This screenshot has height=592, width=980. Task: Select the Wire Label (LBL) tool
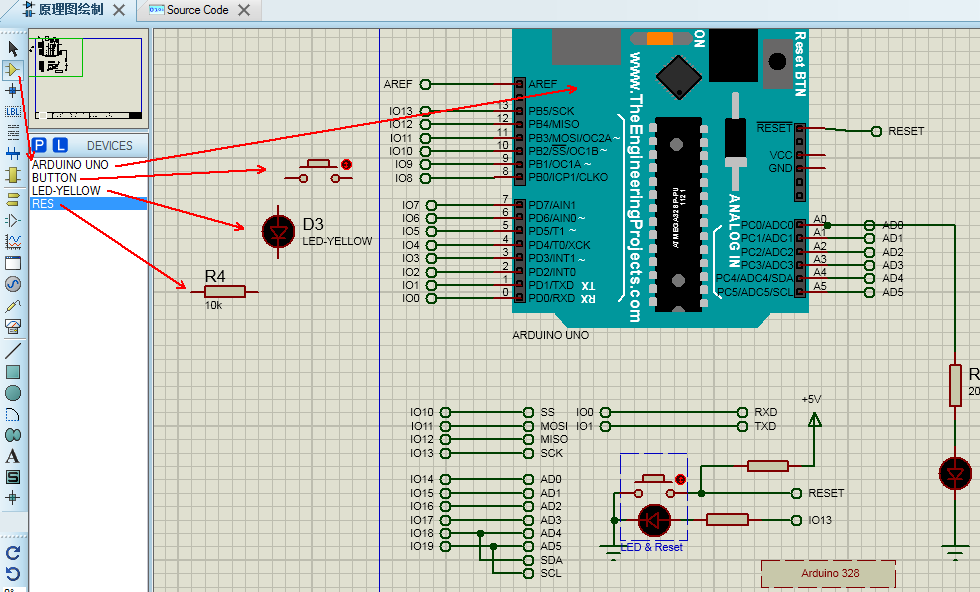click(x=12, y=112)
